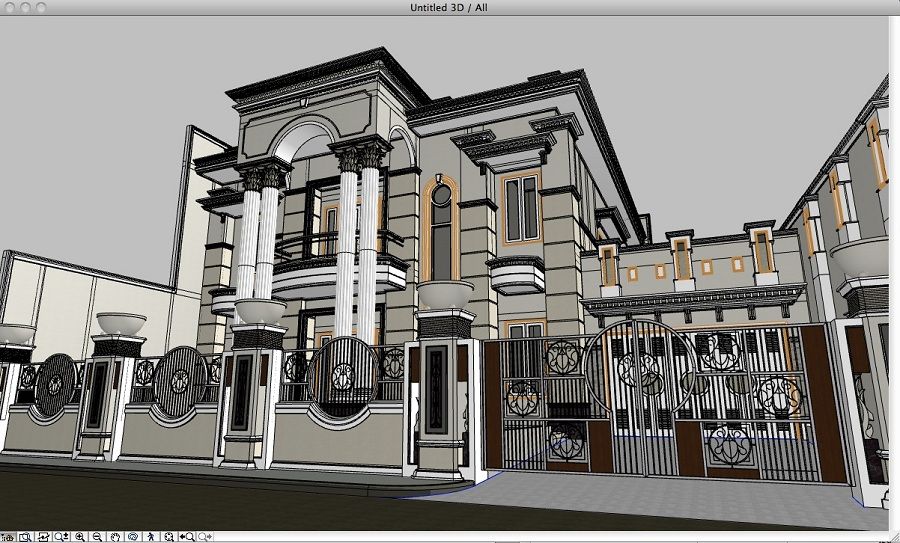Click the set zoom value magnifier icon
Screen dimensions: 900x543
(61, 537)
